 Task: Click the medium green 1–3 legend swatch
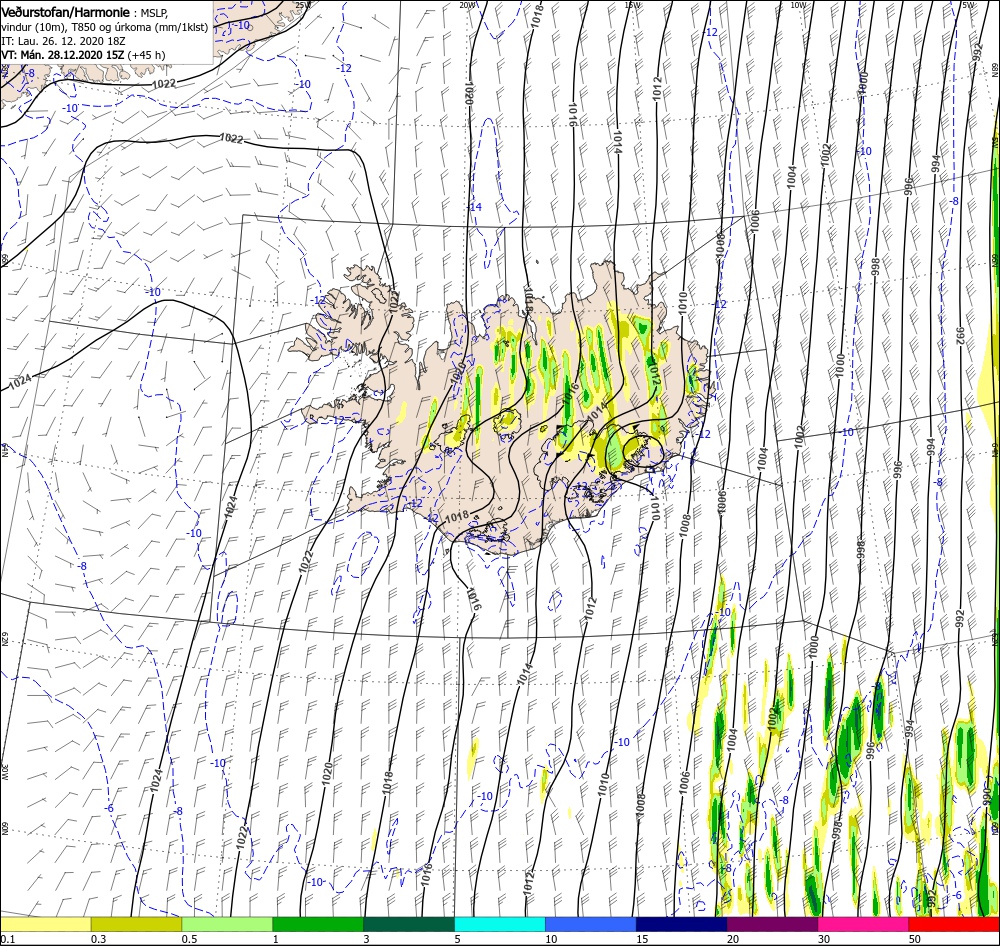318,924
